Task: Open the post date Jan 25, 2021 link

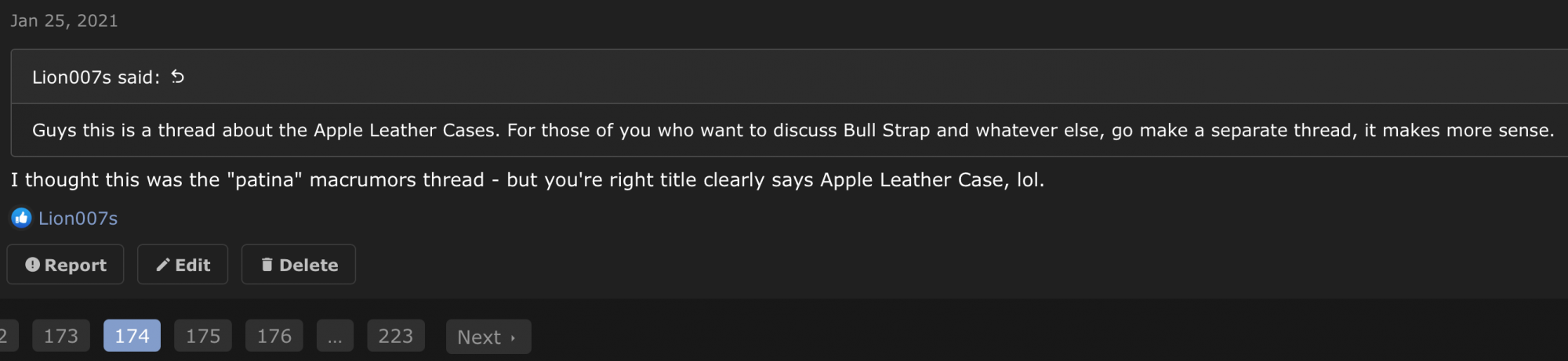Action: pyautogui.click(x=64, y=20)
